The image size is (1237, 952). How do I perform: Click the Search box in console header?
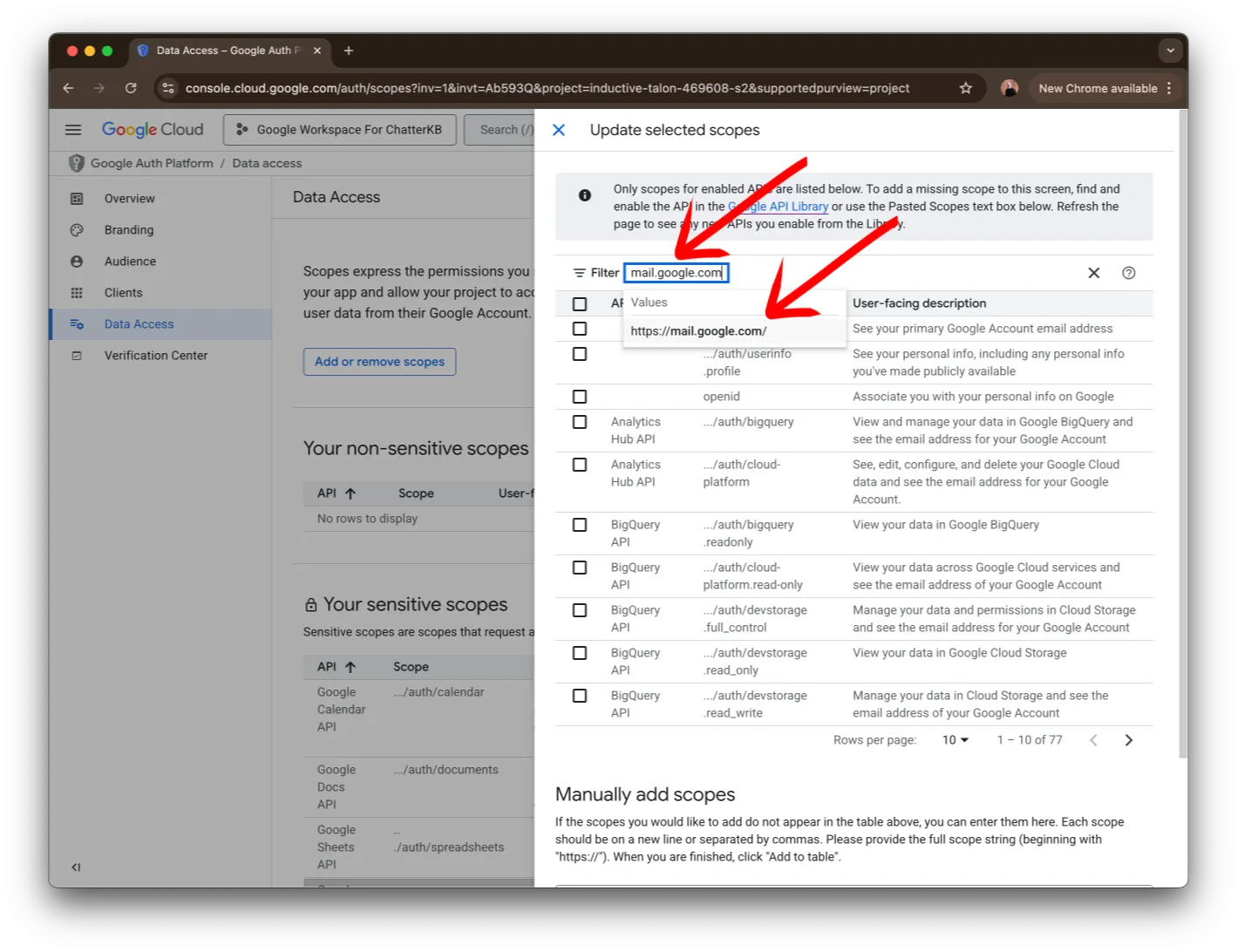(x=500, y=130)
